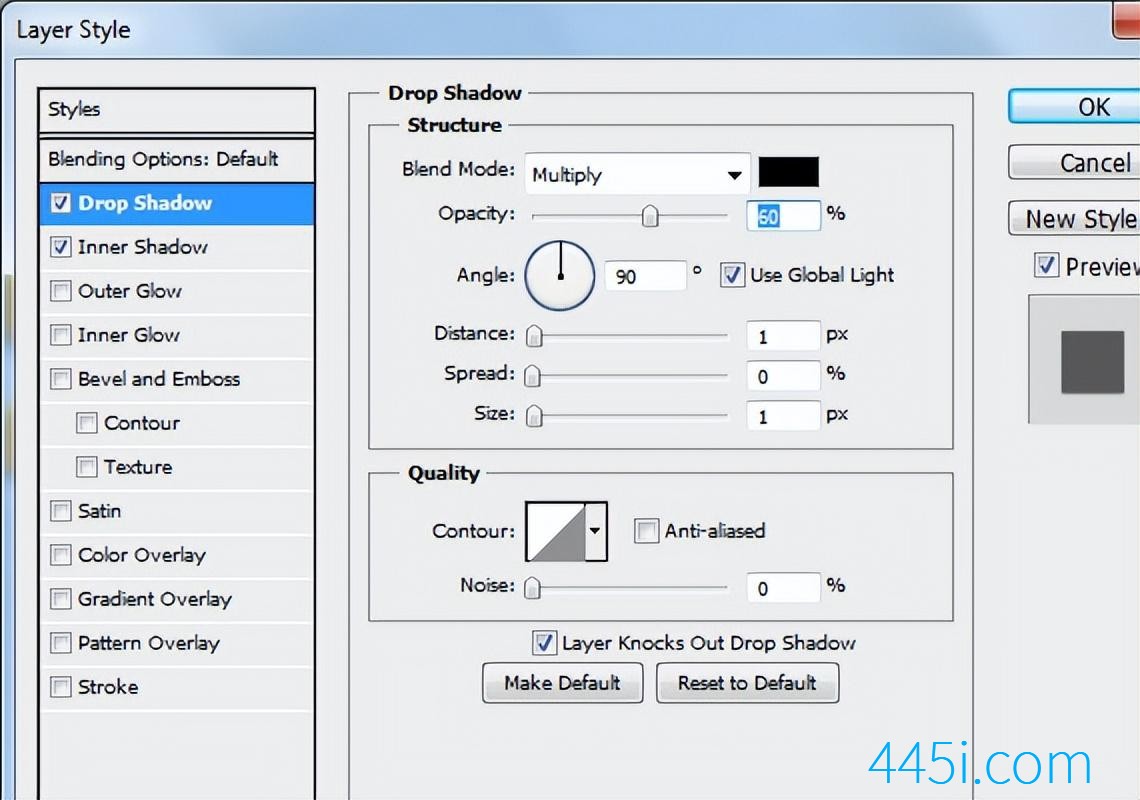Toggle the Preview checkbox
This screenshot has width=1140, height=800.
pos(1046,265)
